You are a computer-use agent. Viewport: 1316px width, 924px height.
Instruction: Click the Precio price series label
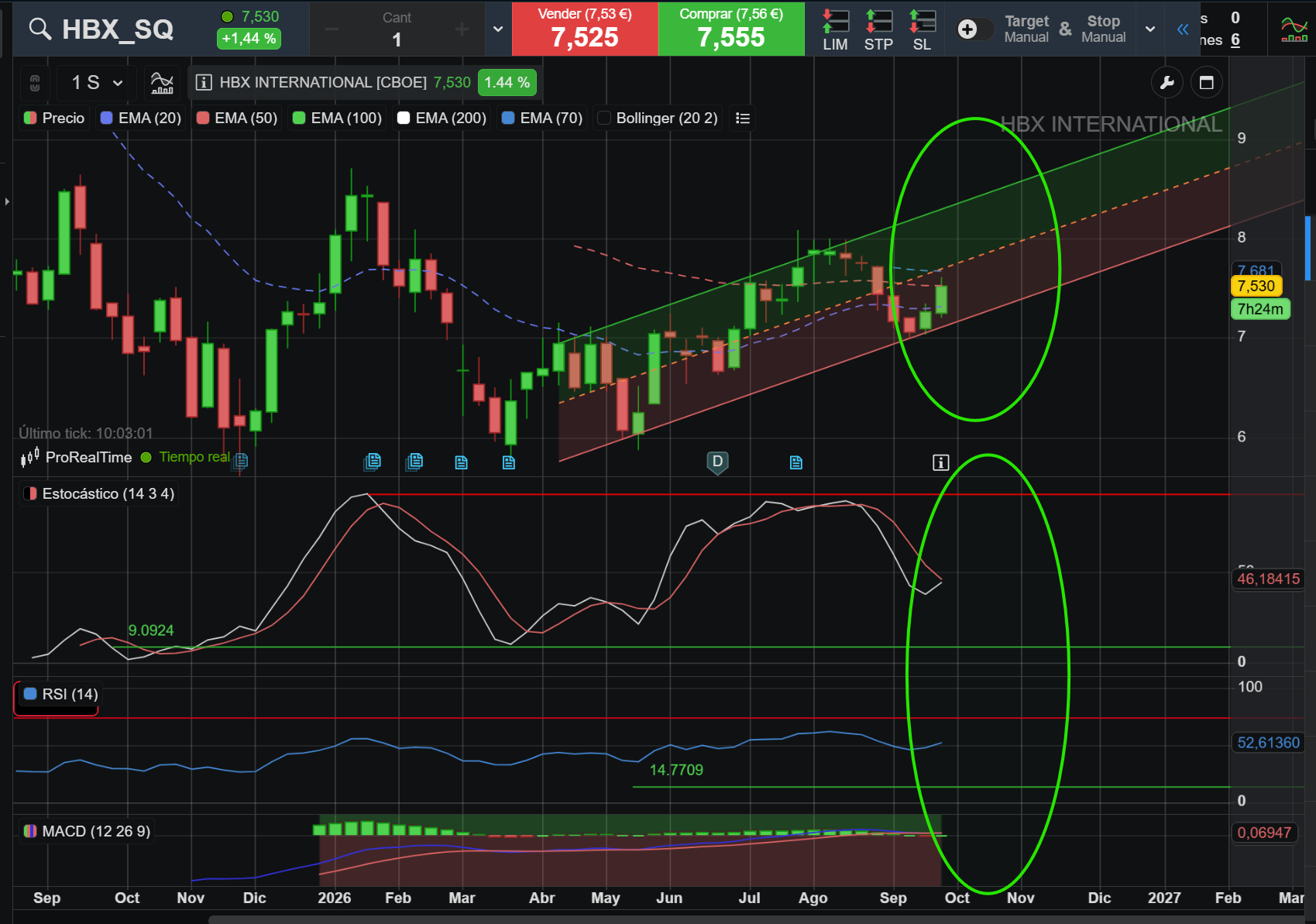[x=54, y=118]
